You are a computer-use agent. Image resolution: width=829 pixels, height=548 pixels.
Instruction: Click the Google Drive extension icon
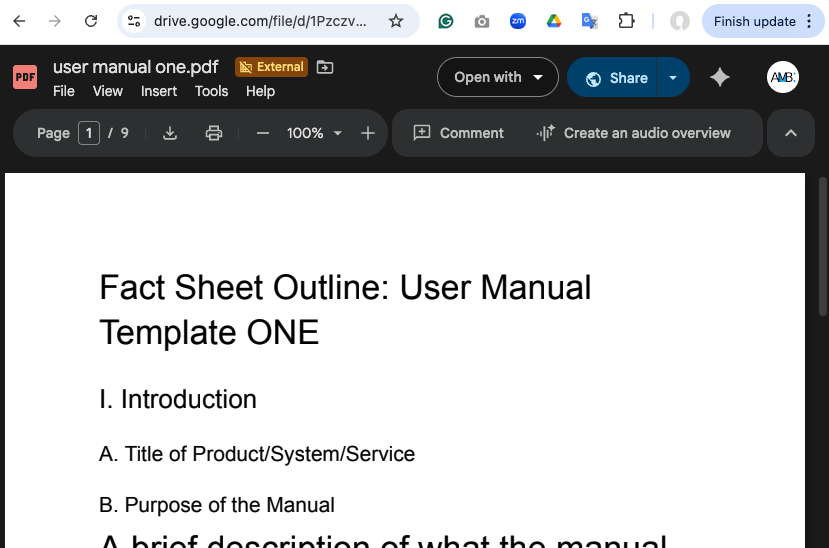coord(553,21)
